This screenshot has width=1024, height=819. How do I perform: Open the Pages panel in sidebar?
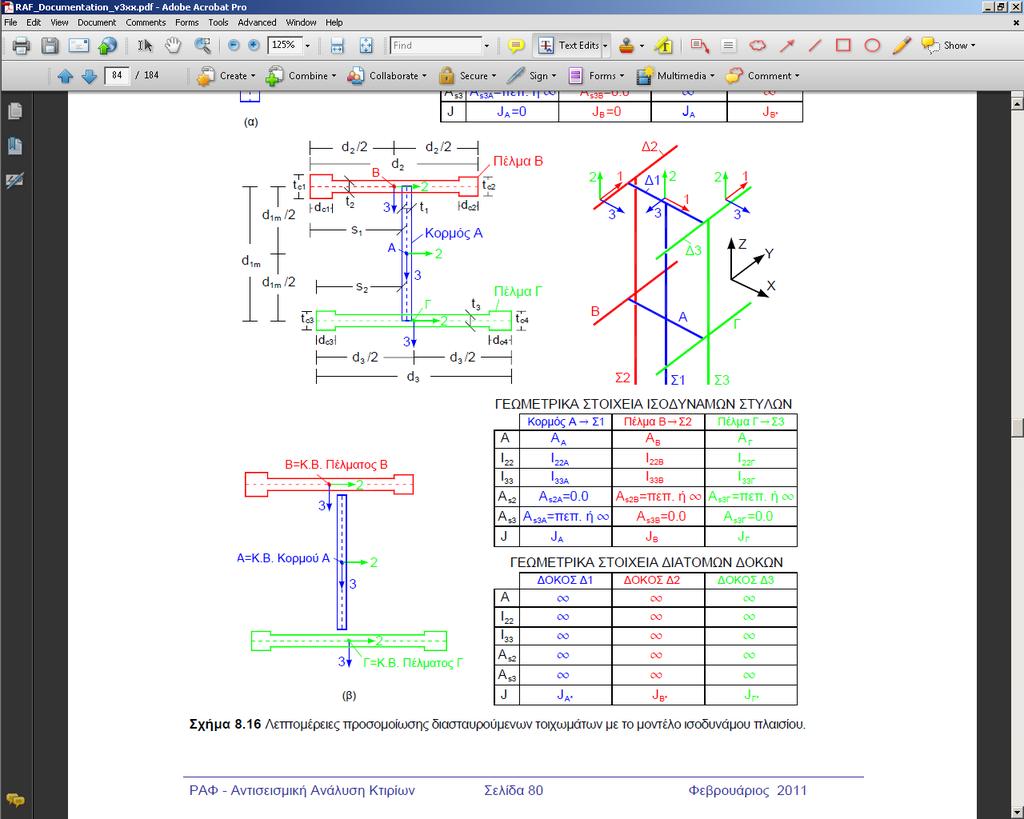tap(15, 111)
